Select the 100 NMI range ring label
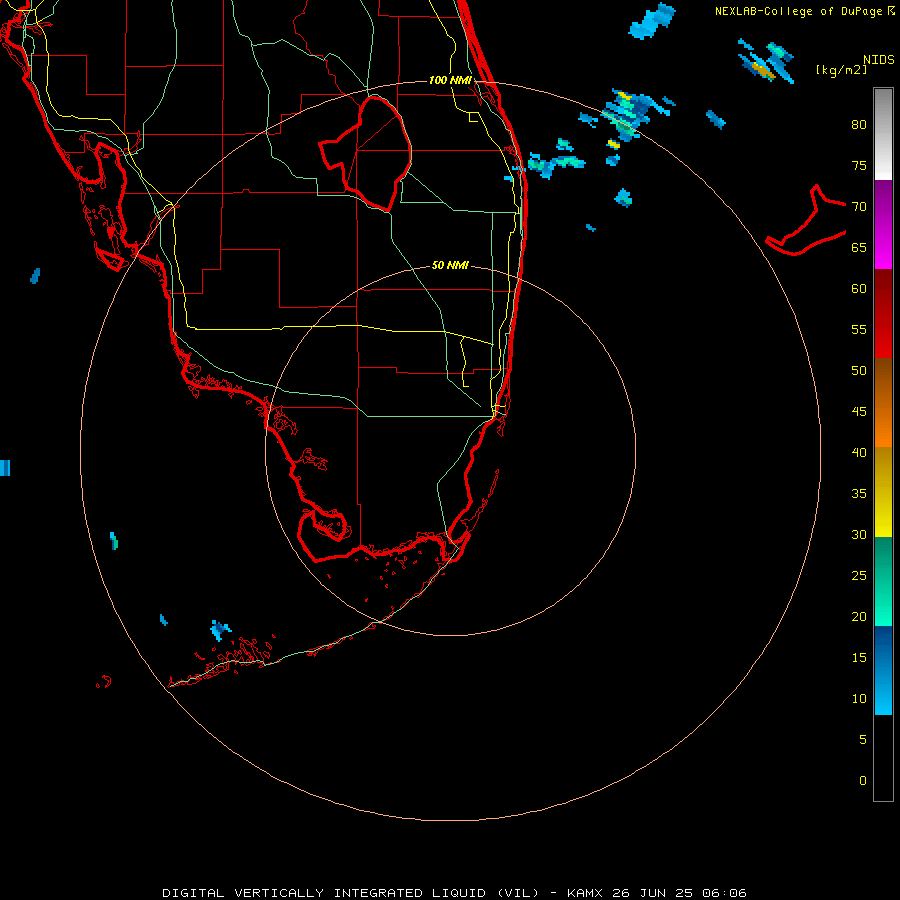900x900 pixels. click(450, 80)
